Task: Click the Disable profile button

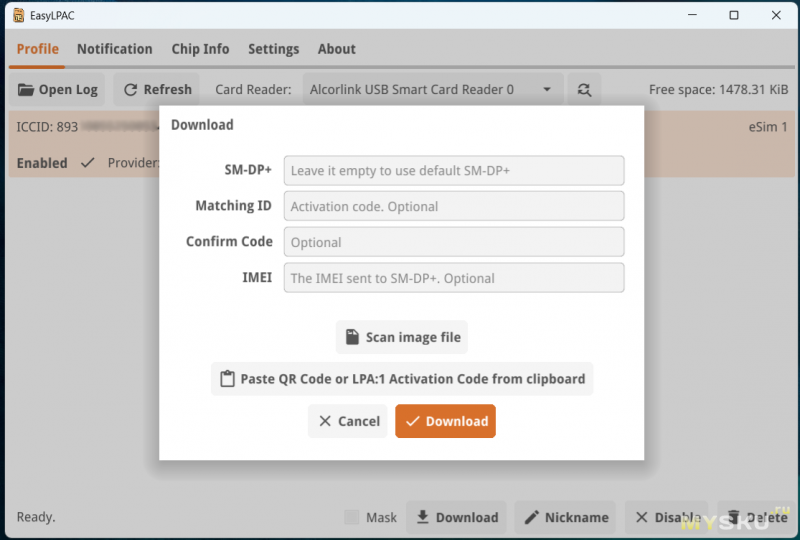Action: (x=666, y=517)
